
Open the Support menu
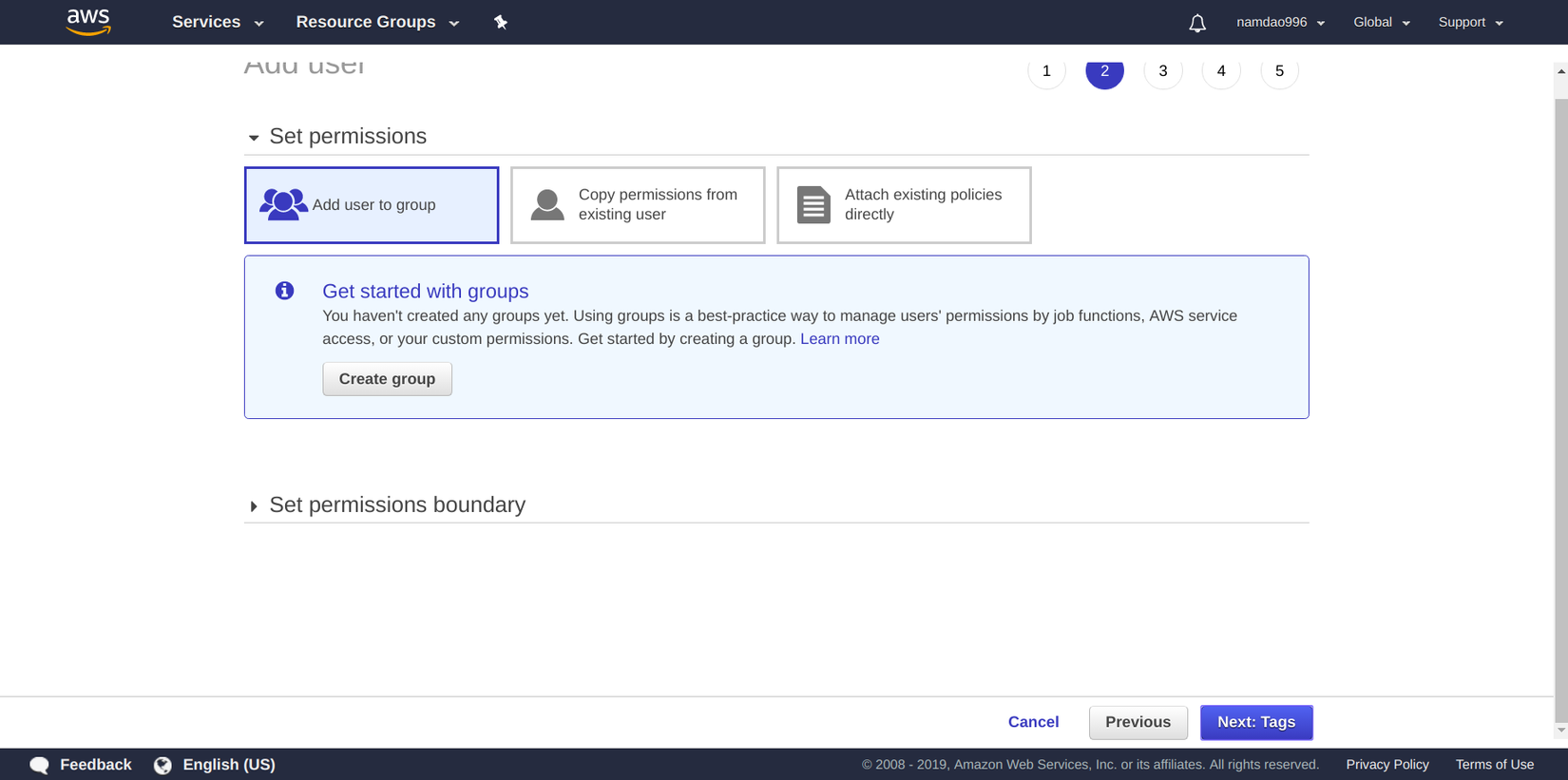click(x=1470, y=22)
